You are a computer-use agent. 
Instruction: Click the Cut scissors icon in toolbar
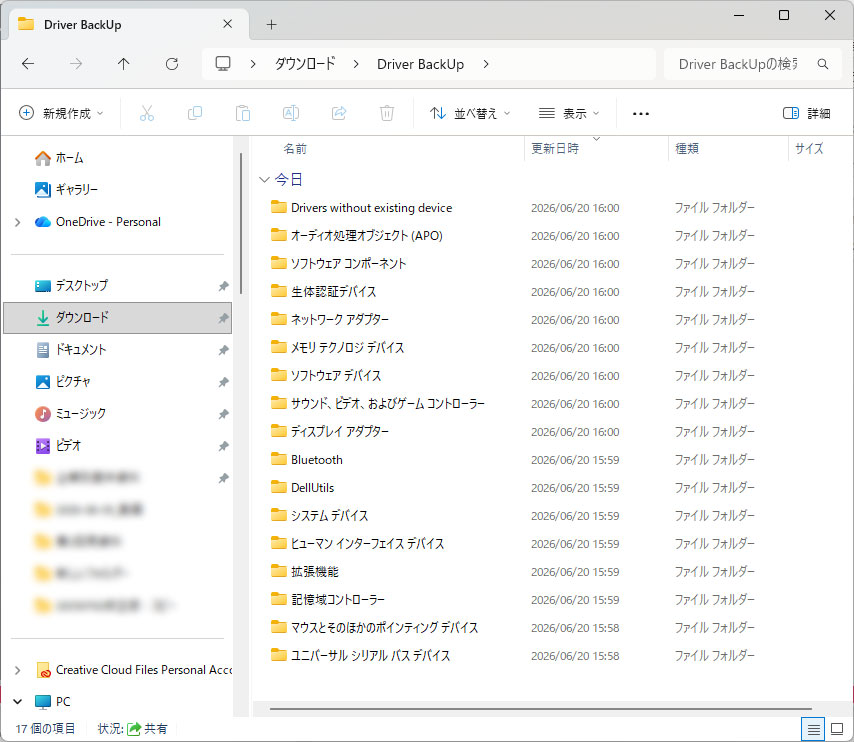(147, 113)
